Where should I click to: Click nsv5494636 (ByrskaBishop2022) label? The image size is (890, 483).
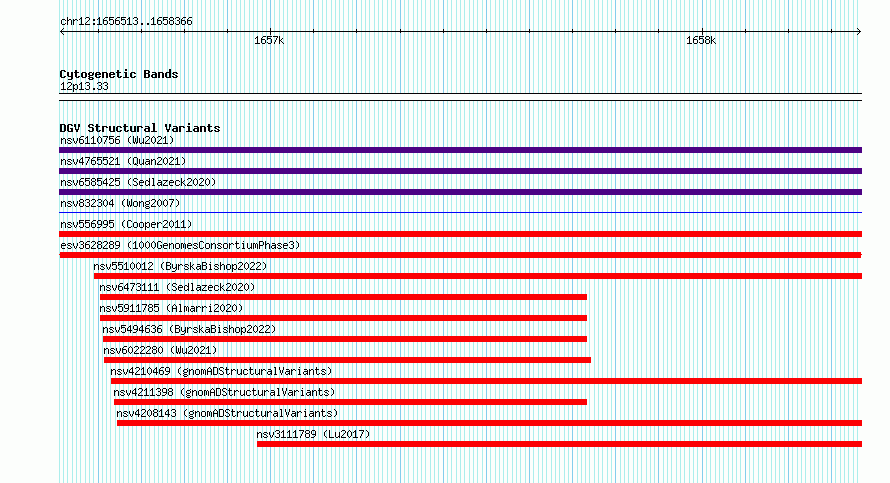[189, 329]
